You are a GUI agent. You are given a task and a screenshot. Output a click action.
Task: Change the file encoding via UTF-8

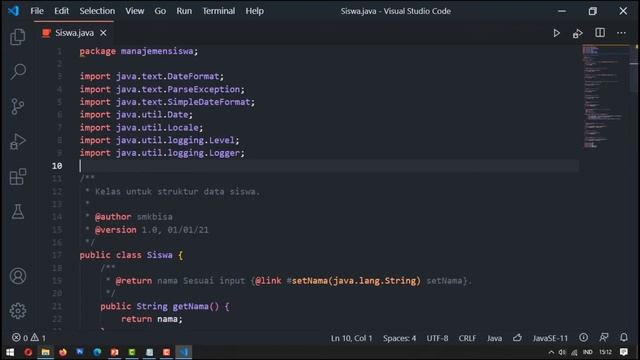point(437,338)
